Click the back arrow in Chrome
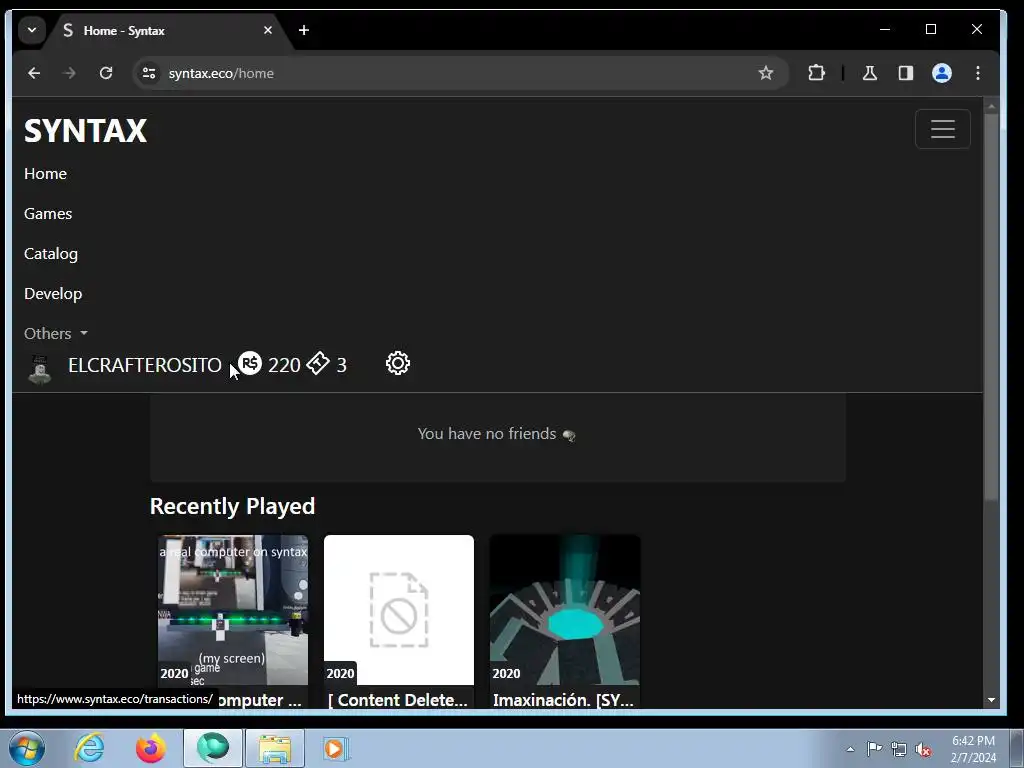1024x768 pixels. (x=34, y=73)
